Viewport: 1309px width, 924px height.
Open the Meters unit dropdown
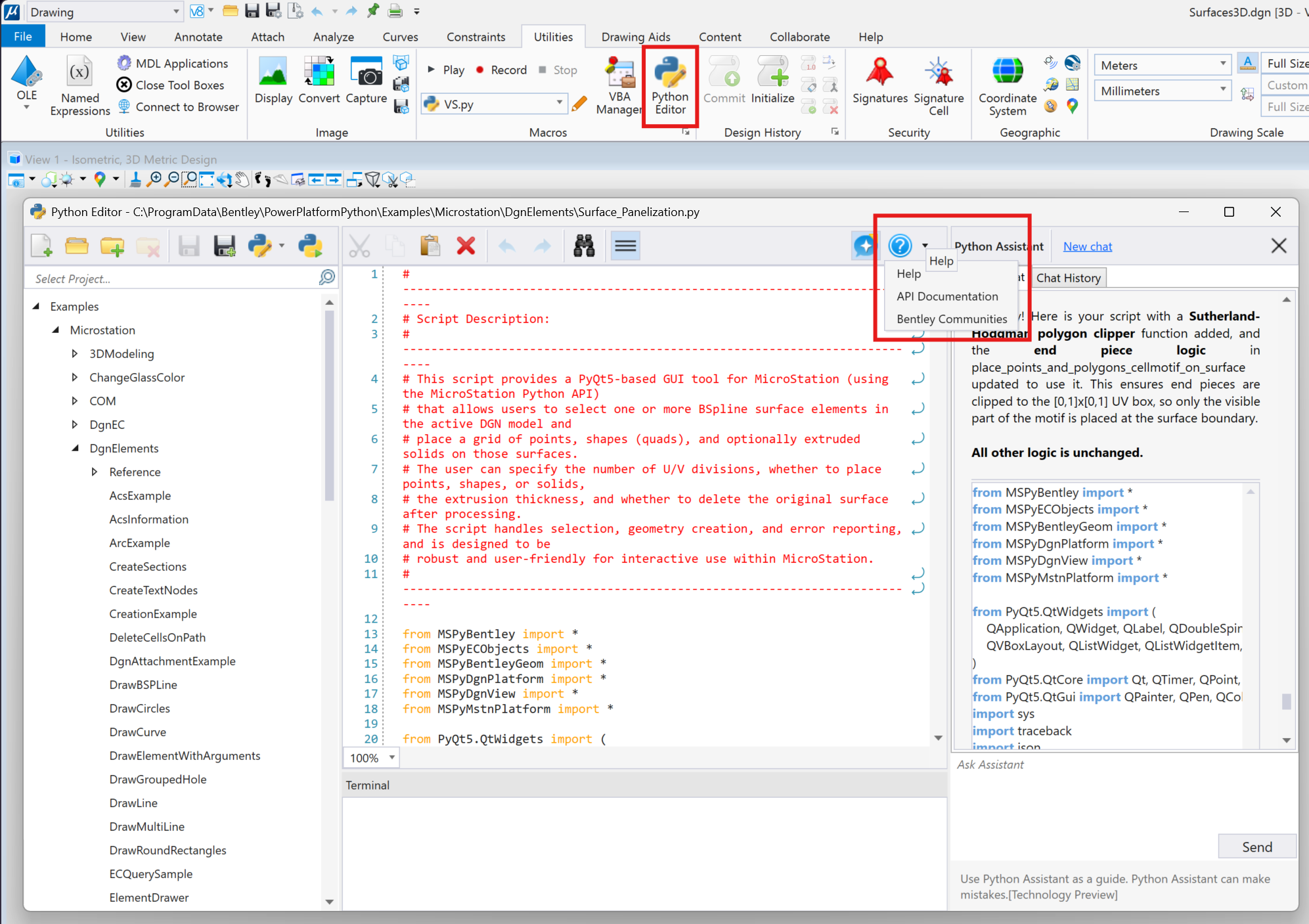[1222, 64]
